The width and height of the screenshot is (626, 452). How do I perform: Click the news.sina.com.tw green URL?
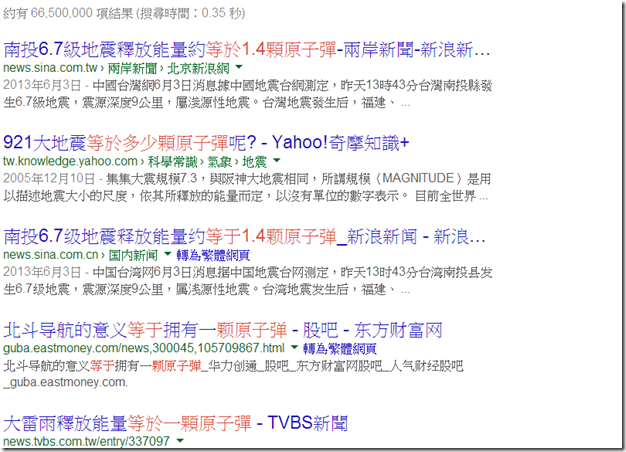click(x=50, y=68)
